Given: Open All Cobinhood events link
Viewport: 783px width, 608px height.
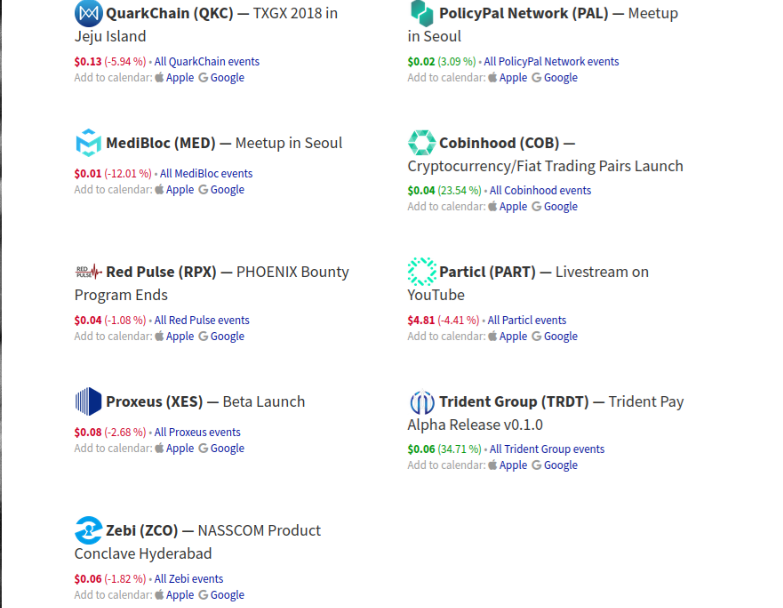Looking at the screenshot, I should tap(540, 190).
